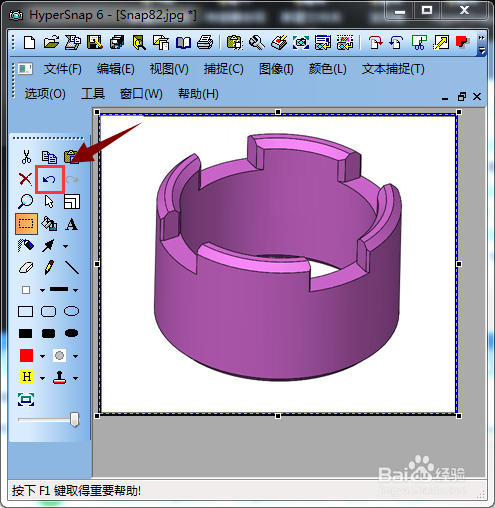Open the 文件(F) menu
The image size is (495, 508).
(x=63, y=69)
